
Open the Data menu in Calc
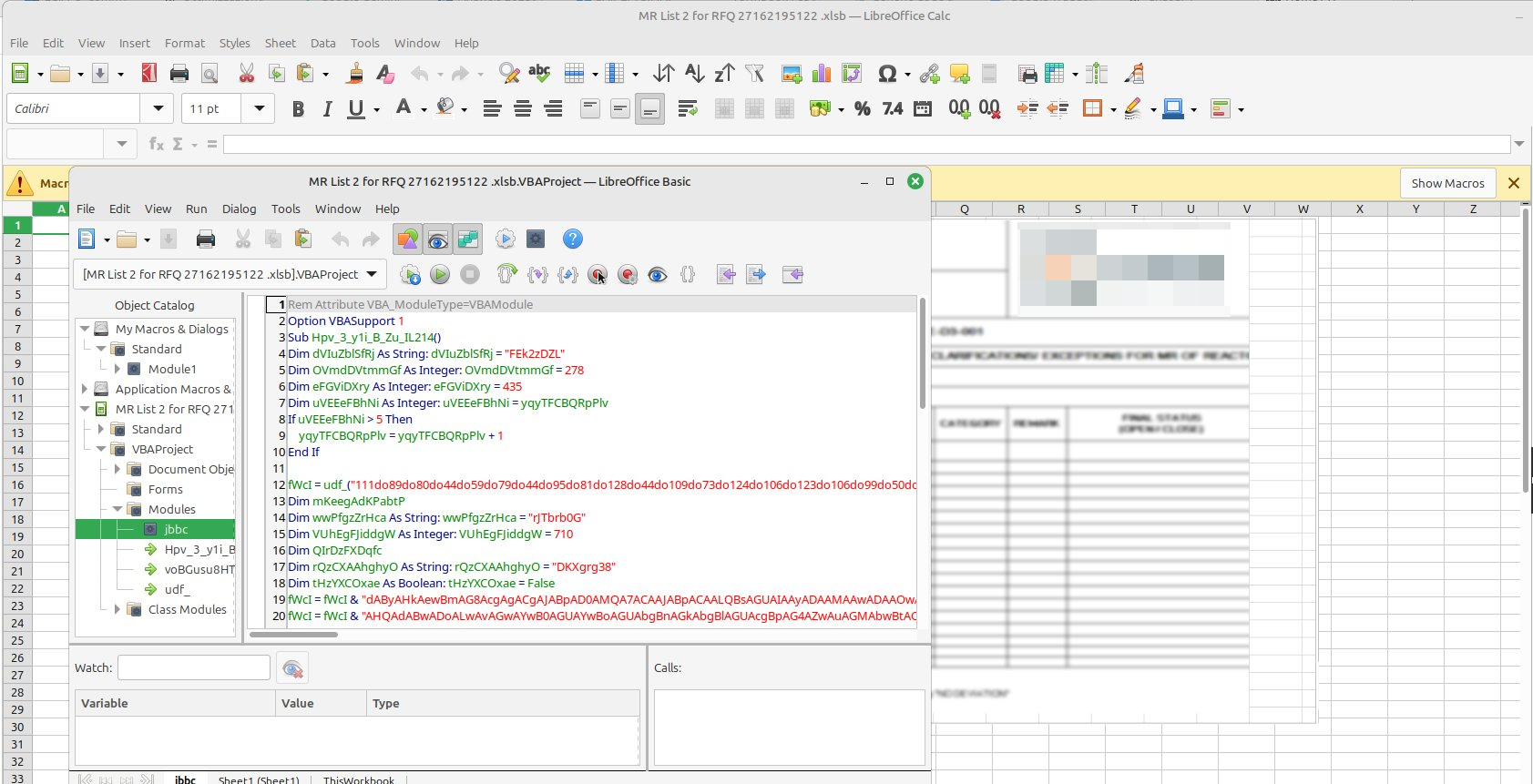pyautogui.click(x=322, y=43)
